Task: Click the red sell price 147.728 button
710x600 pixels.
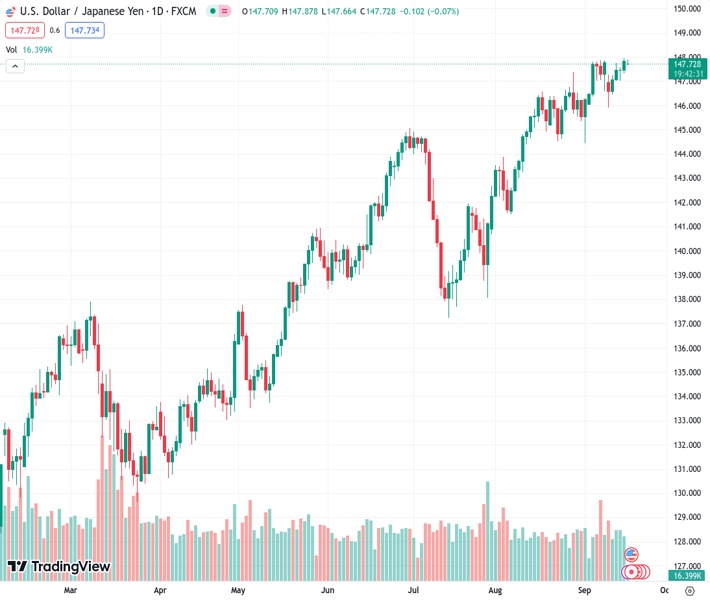Action: pos(24,30)
